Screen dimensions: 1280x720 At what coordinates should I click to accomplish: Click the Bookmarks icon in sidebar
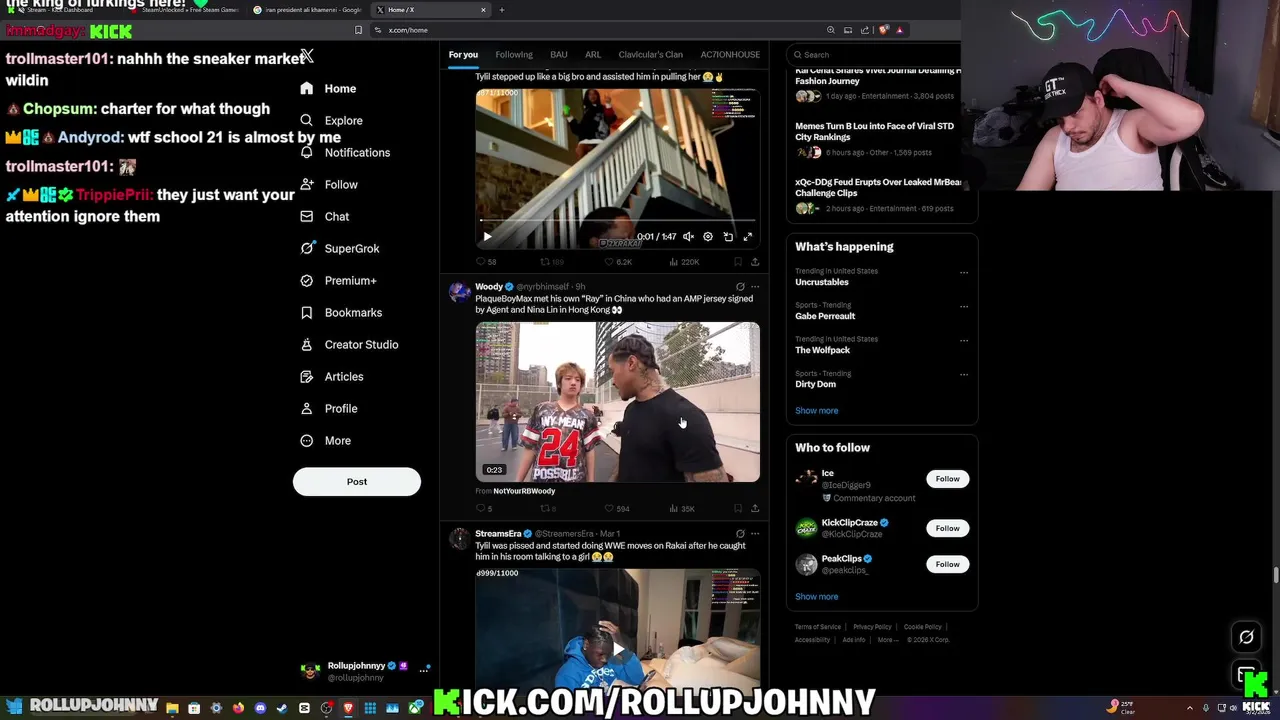point(306,312)
